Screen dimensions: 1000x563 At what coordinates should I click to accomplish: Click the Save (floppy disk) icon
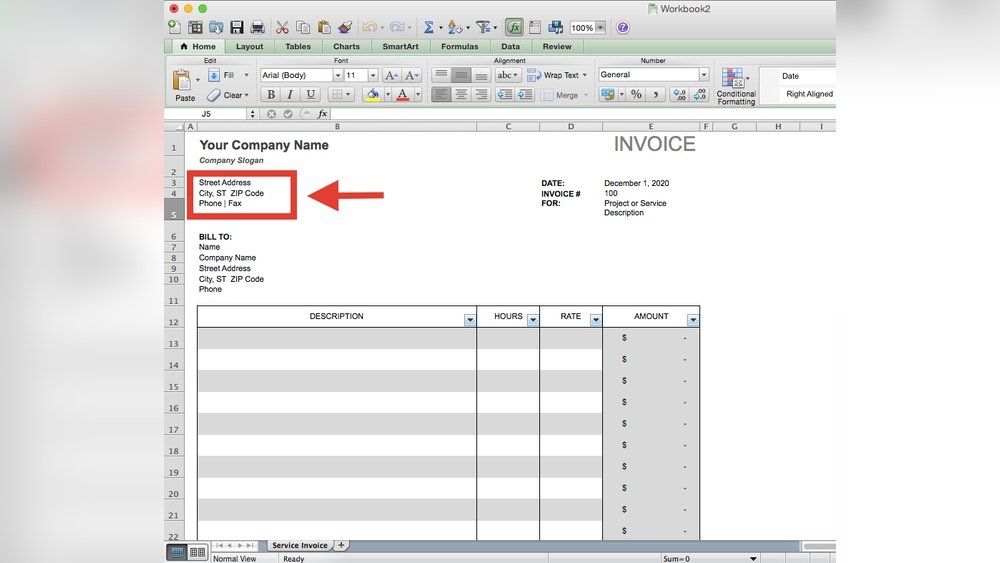pos(237,28)
